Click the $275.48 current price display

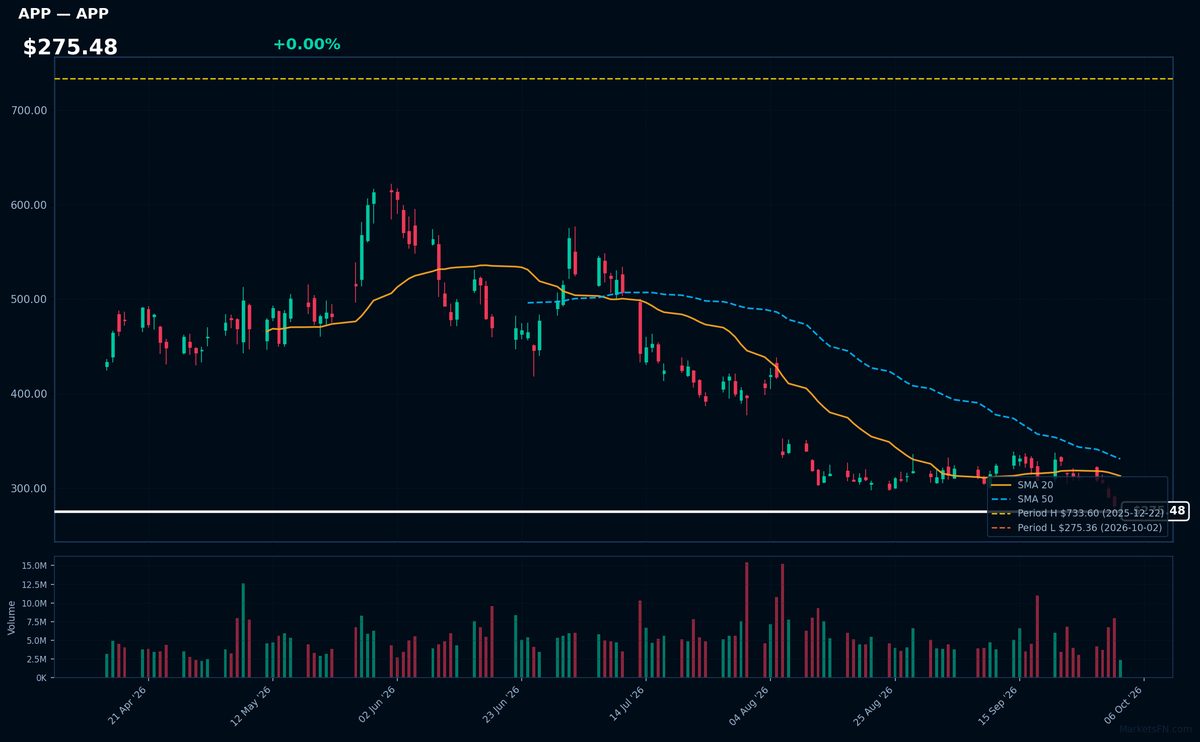point(70,47)
